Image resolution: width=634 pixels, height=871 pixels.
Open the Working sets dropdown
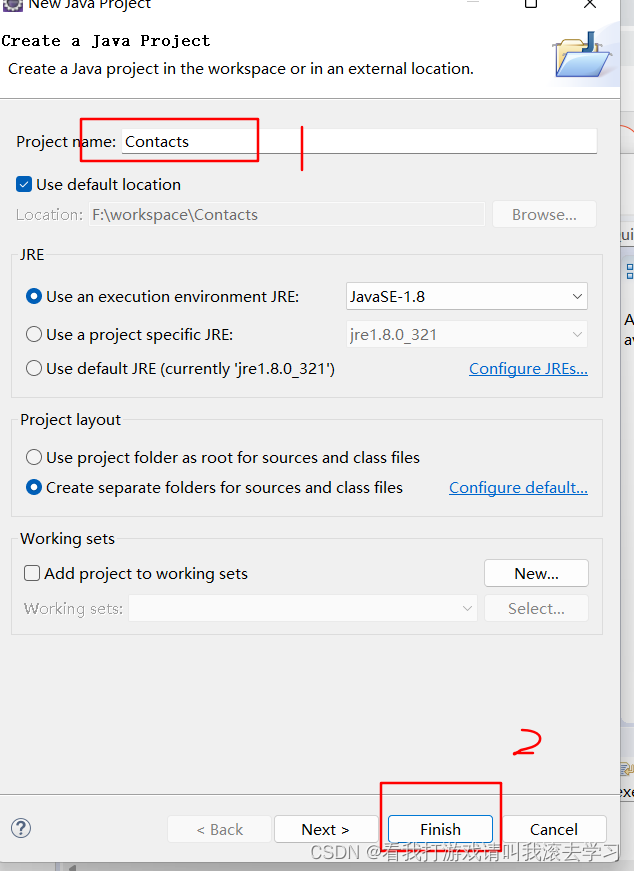tap(466, 607)
